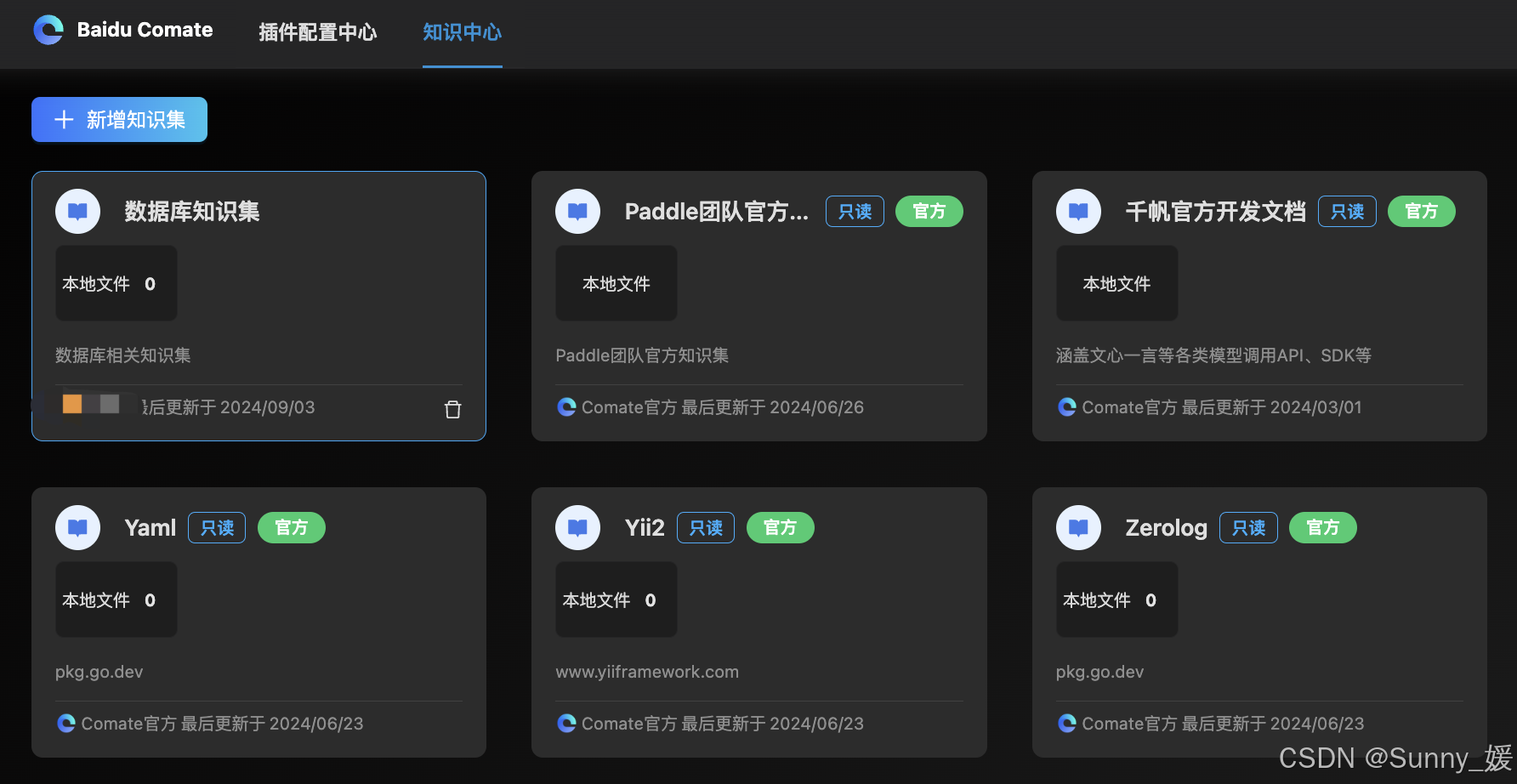Open the Paddle团队官方... knowledge set title
The width and height of the screenshot is (1517, 784).
(717, 212)
